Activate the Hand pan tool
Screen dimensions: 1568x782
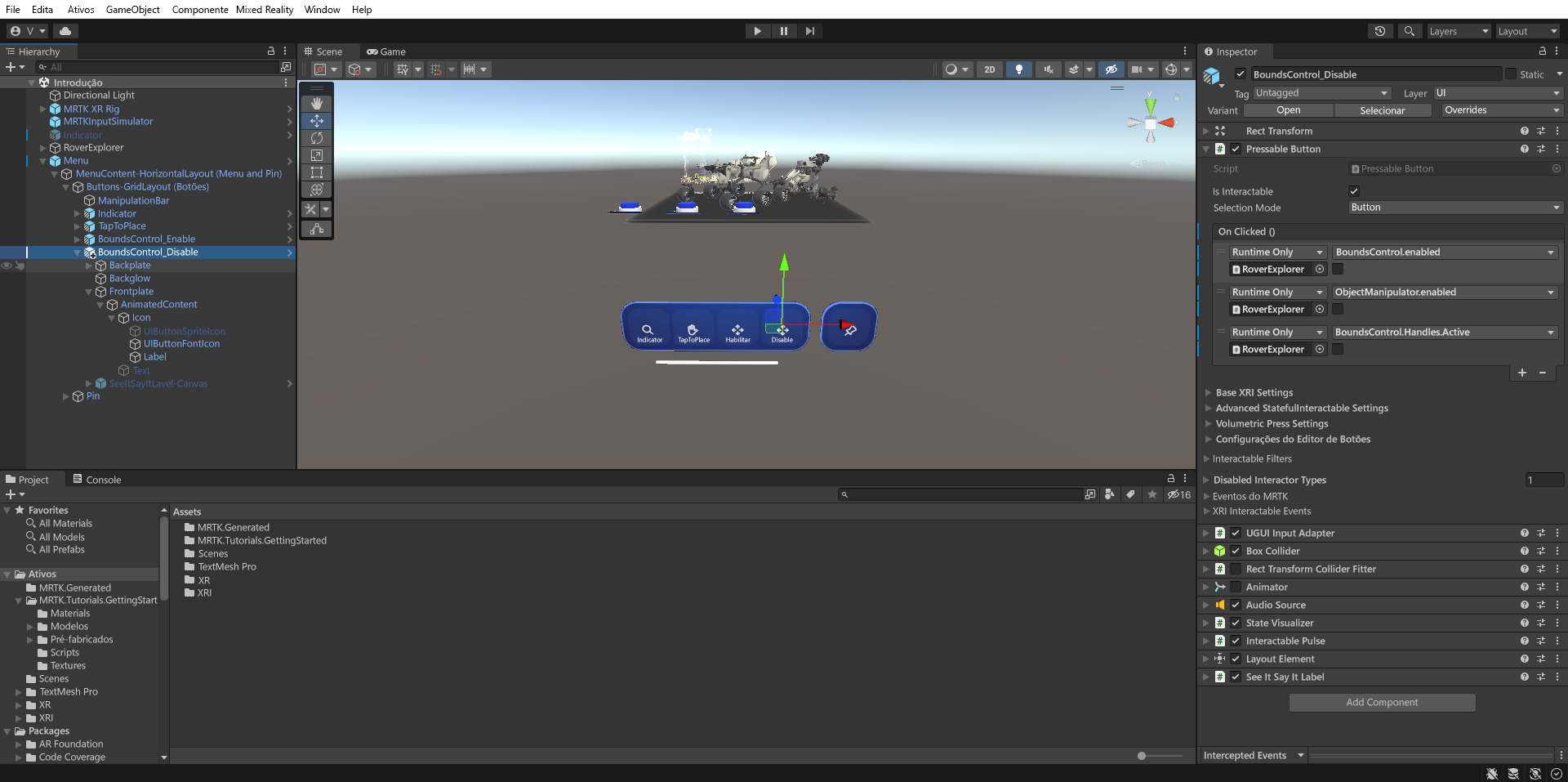(316, 103)
